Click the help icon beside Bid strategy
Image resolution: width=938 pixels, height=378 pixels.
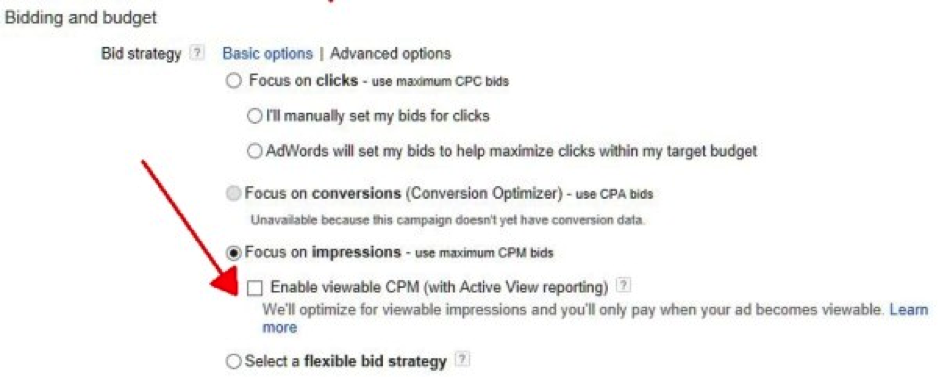(x=196, y=54)
